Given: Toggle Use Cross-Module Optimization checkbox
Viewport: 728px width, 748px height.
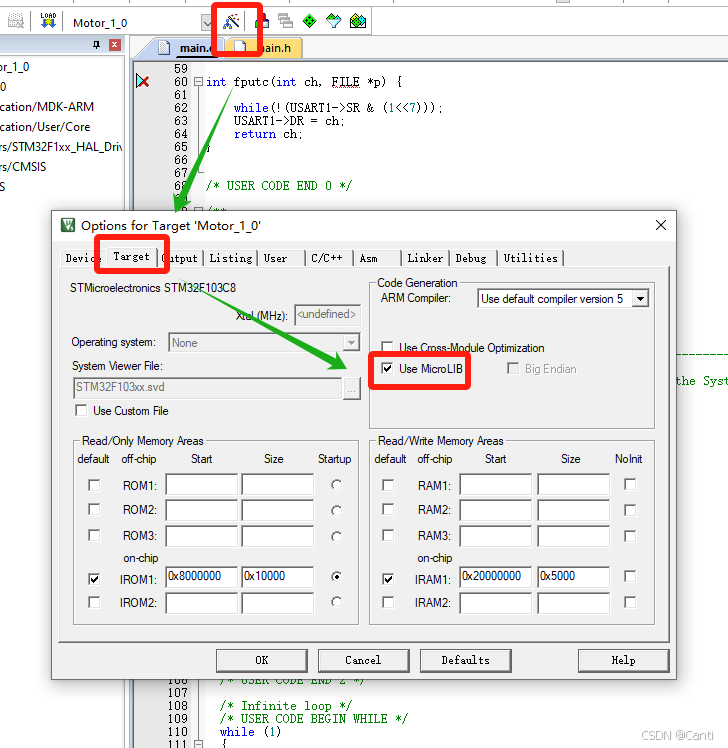Looking at the screenshot, I should (387, 347).
